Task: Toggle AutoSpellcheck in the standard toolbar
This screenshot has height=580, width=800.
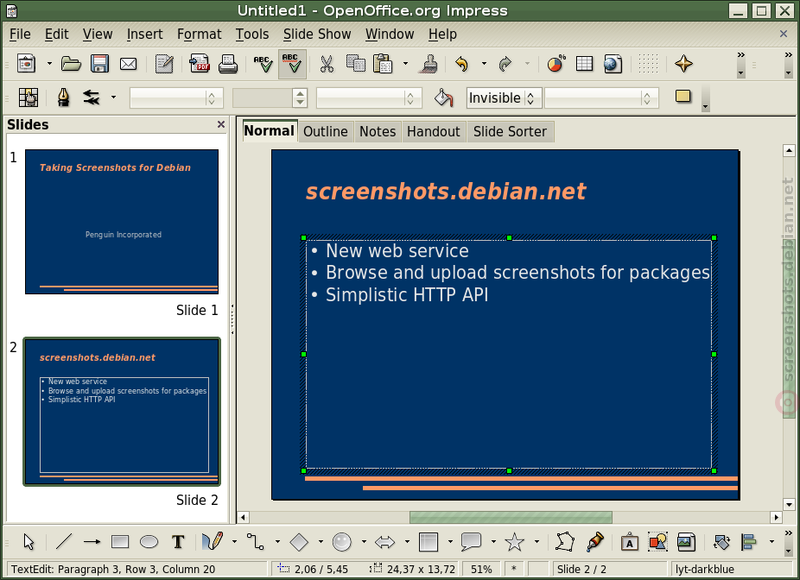Action: (x=292, y=64)
